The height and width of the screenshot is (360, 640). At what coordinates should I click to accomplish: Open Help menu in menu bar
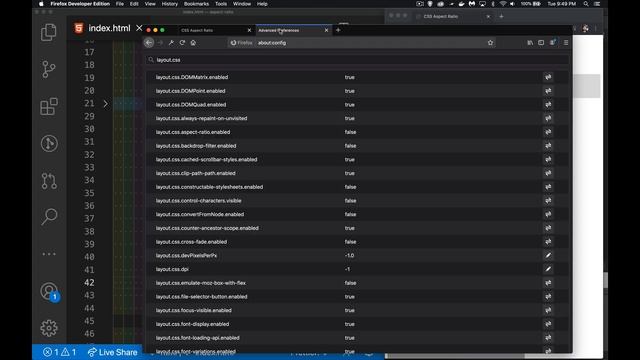click(262, 4)
